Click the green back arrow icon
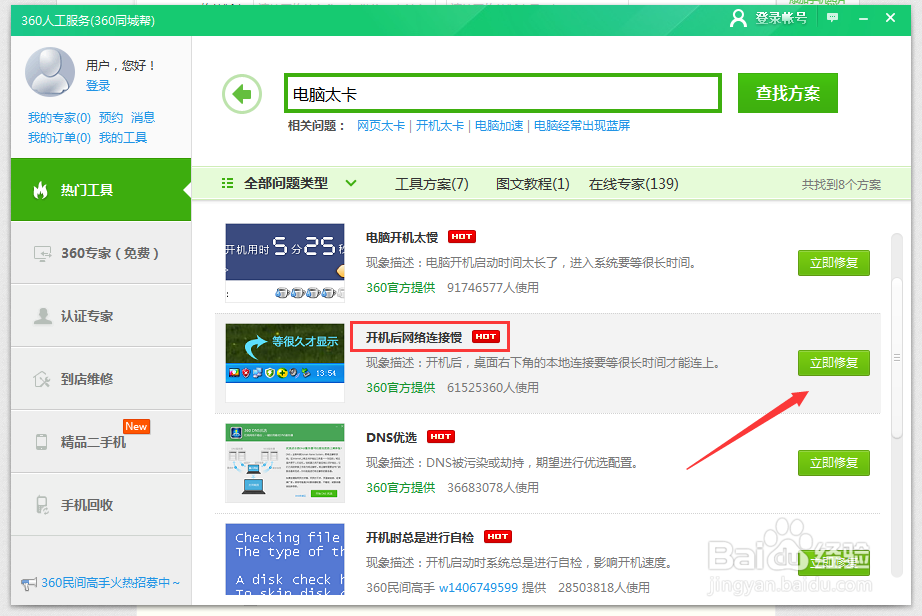Screen dimensions: 922x616 point(242,93)
